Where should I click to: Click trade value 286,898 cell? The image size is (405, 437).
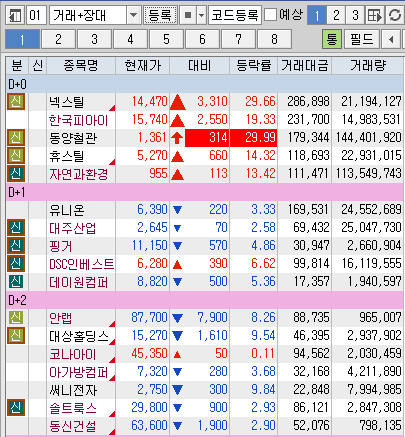(x=308, y=101)
